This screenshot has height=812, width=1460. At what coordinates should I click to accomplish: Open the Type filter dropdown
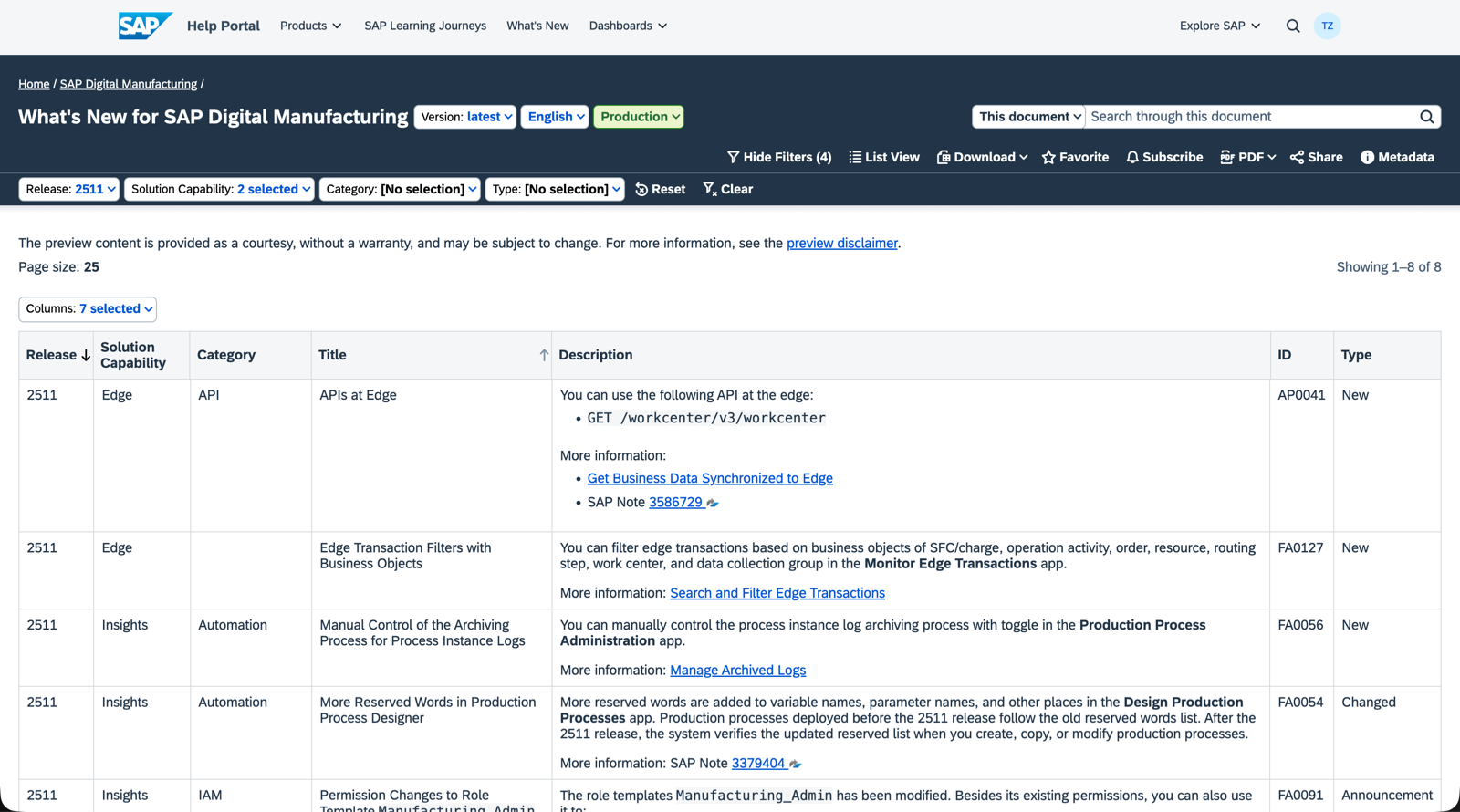pyautogui.click(x=555, y=189)
